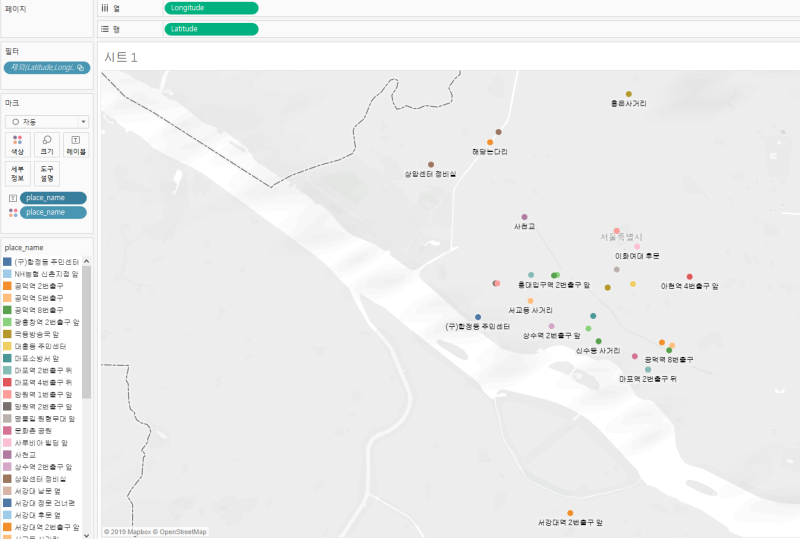This screenshot has width=800, height=539.
Task: Select 명물길 원형무대 앞 in the legend
Action: coord(45,419)
